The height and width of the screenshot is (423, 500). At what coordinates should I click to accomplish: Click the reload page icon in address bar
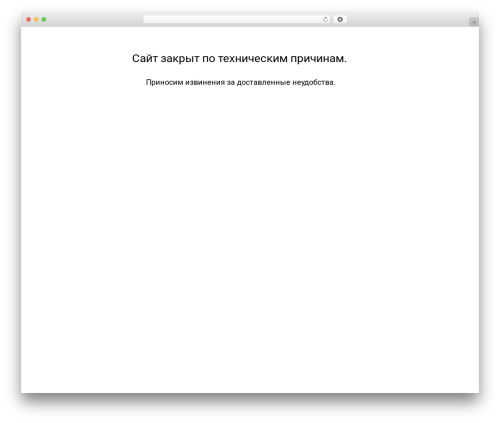coord(325,20)
